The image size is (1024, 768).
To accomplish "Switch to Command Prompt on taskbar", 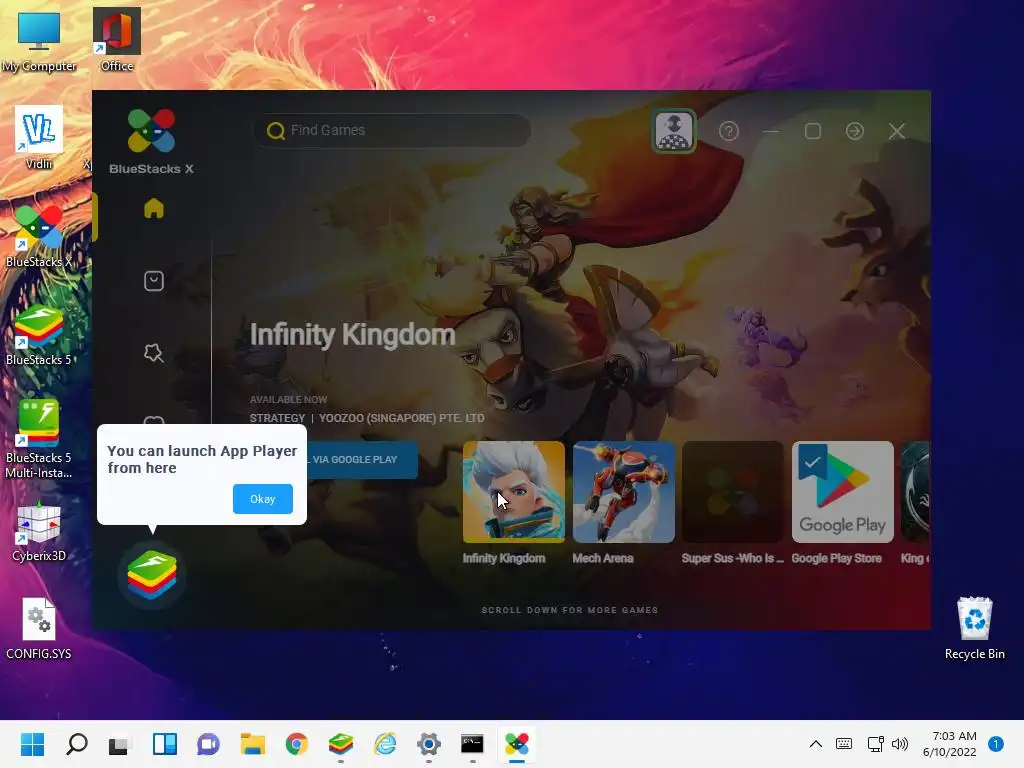I will point(472,744).
